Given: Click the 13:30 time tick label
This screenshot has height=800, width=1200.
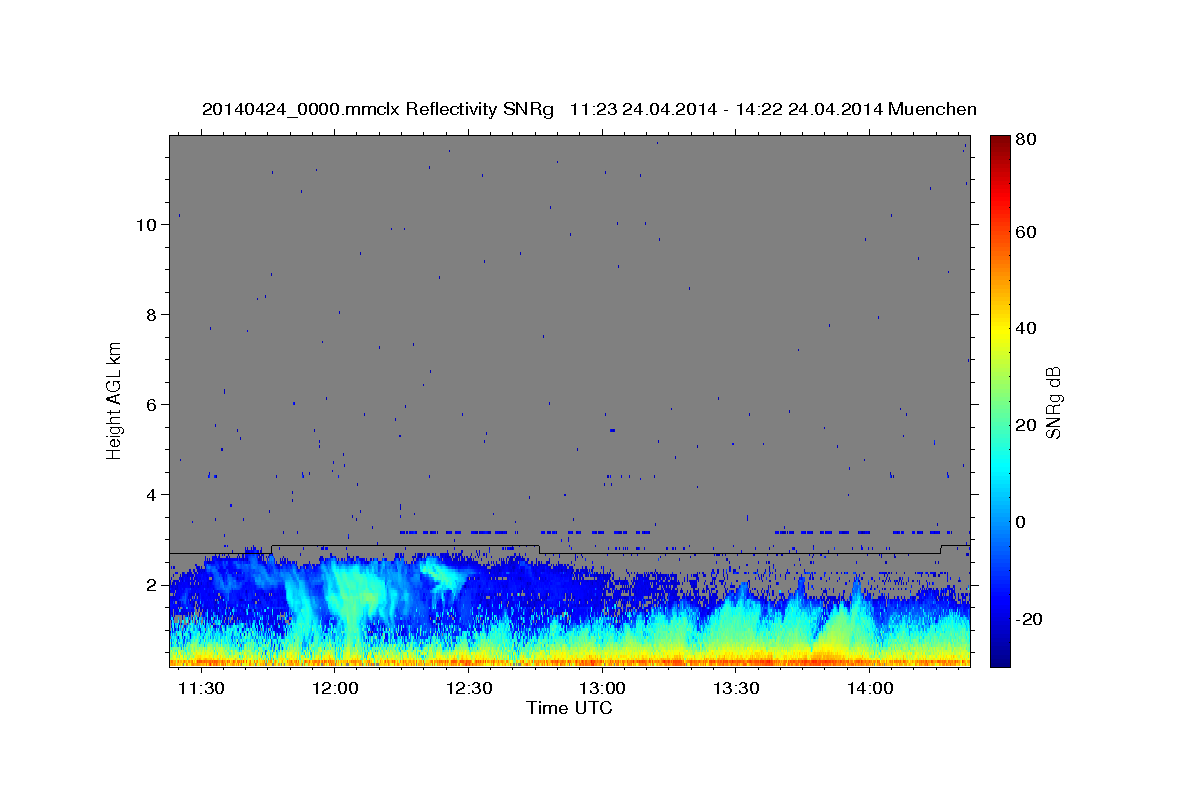Looking at the screenshot, I should [x=737, y=690].
